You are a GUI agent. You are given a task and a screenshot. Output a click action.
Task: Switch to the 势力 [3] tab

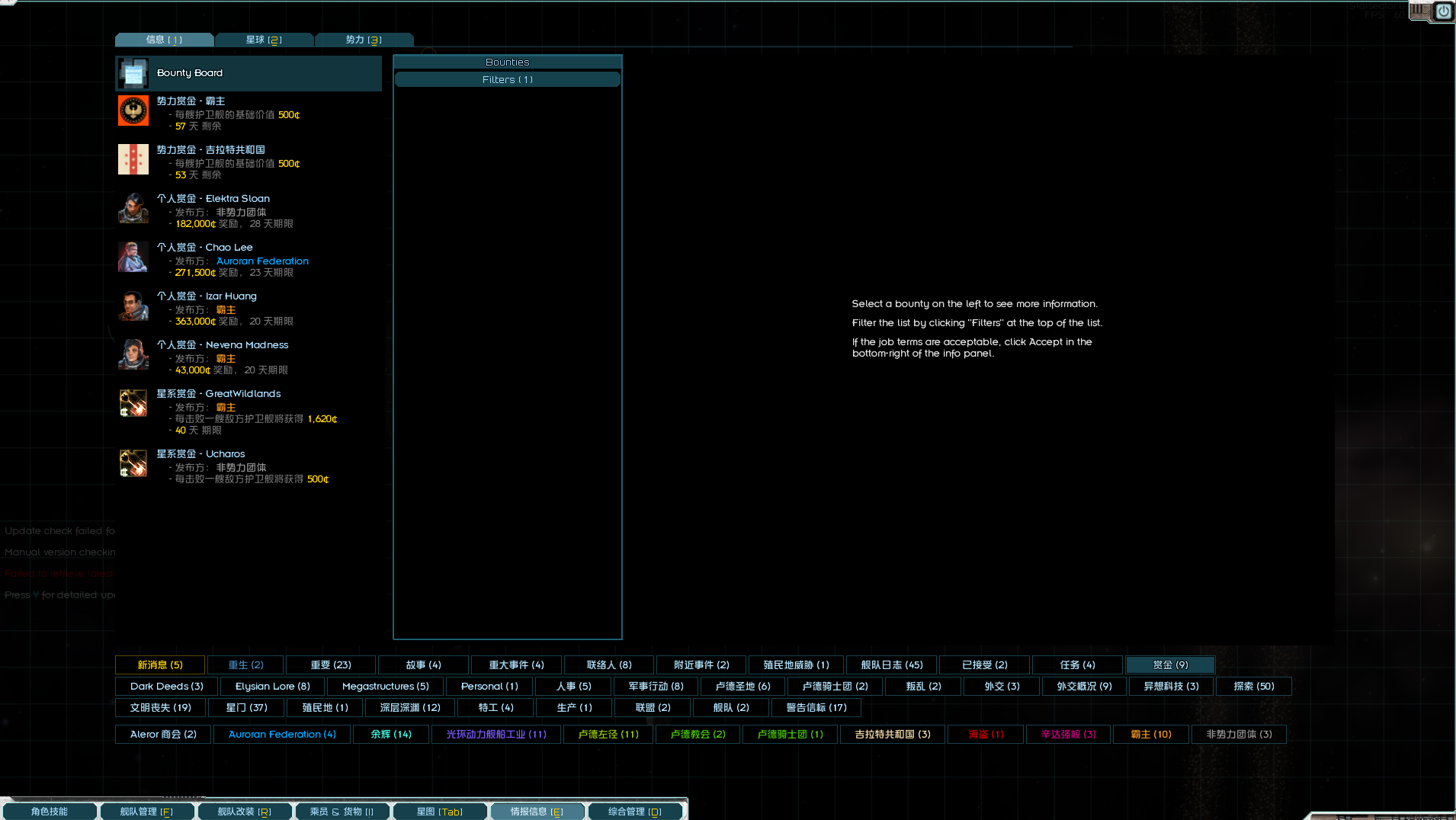tap(364, 40)
